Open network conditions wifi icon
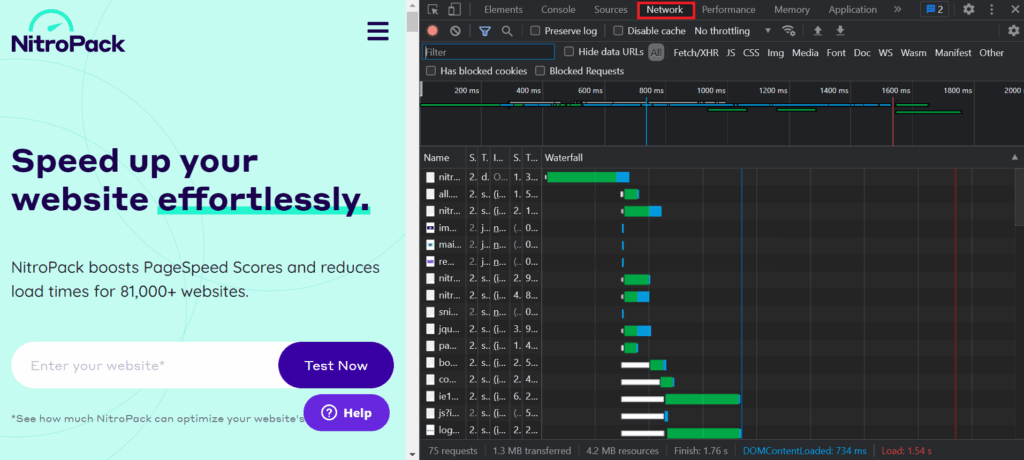Screen dimensions: 1024x460 [789, 31]
